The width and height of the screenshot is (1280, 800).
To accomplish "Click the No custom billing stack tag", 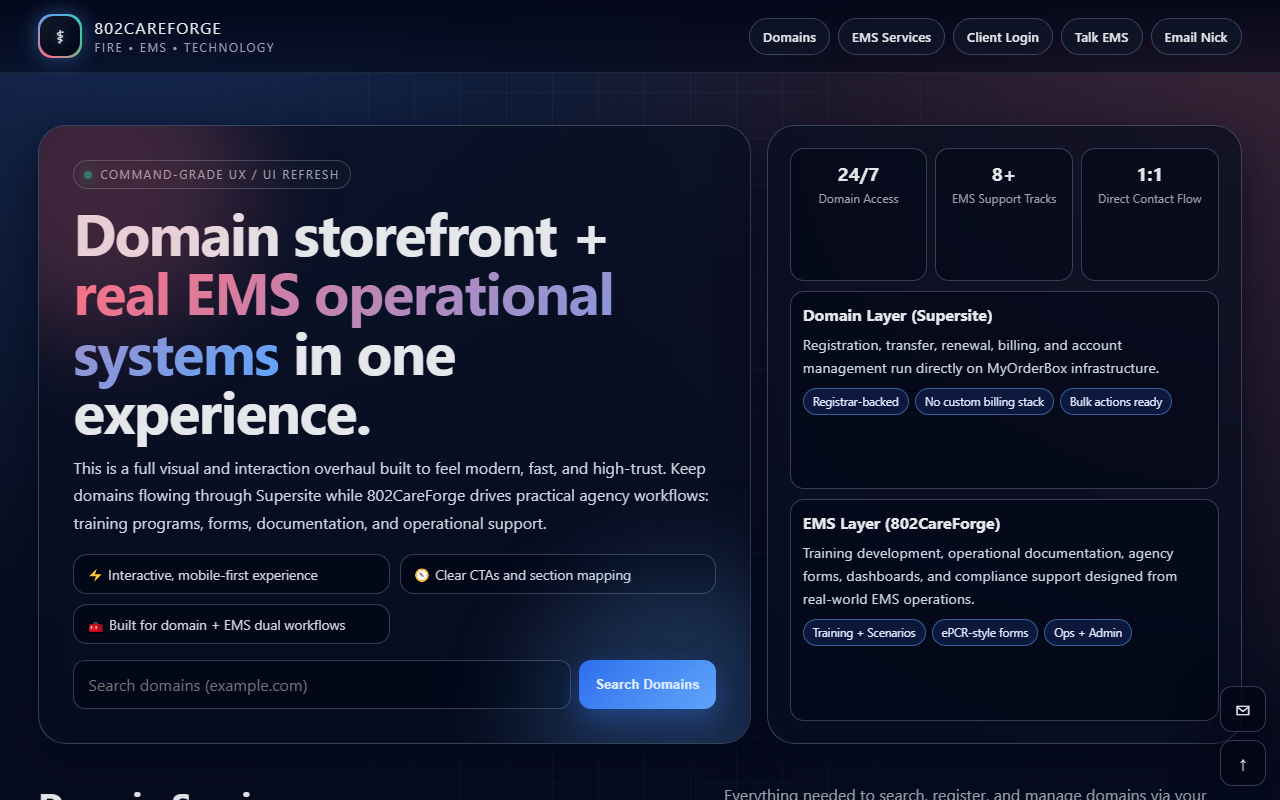I will point(984,401).
